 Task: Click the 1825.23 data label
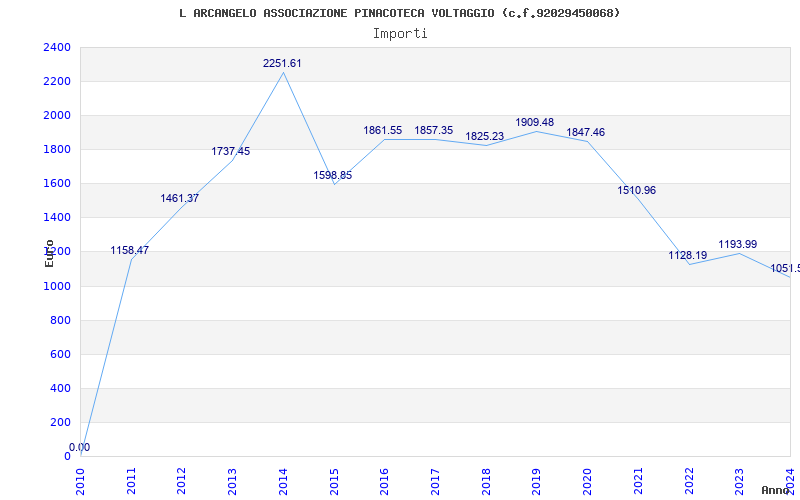coord(485,137)
